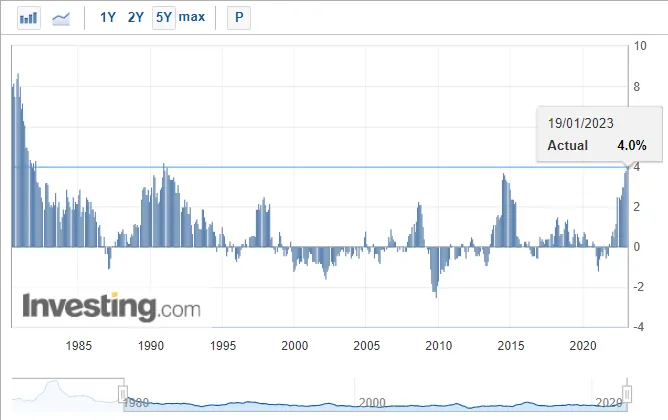The width and height of the screenshot is (668, 420).
Task: Click the 2010 x-axis label
Action: tap(439, 345)
